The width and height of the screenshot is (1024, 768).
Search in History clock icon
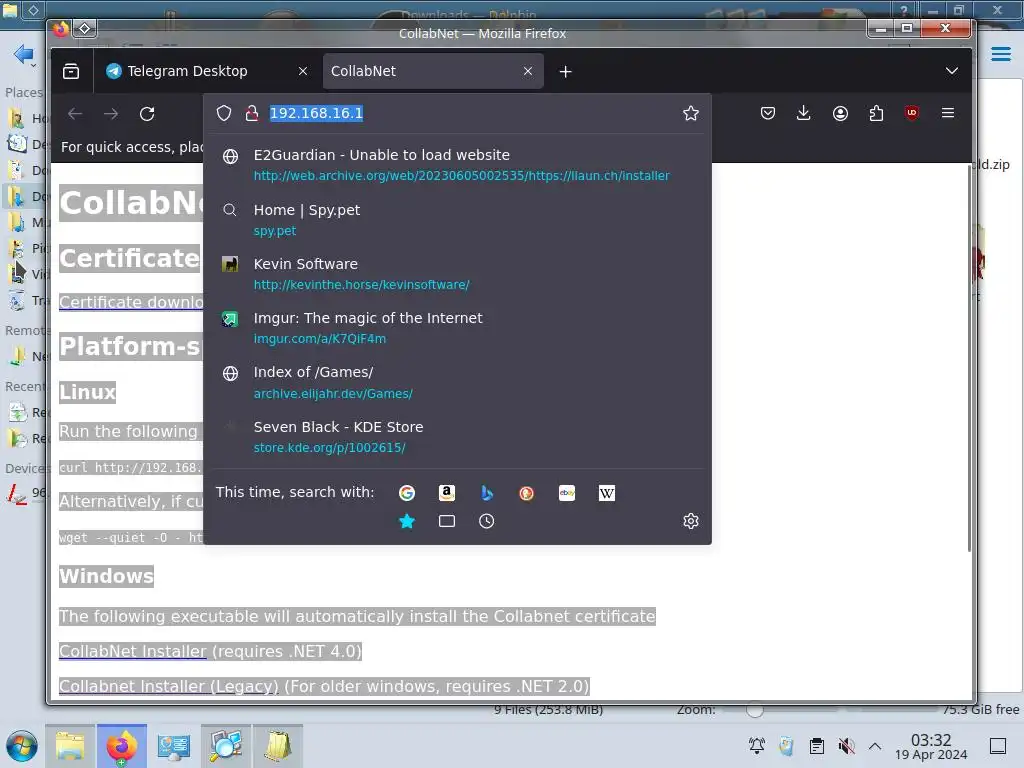click(487, 521)
